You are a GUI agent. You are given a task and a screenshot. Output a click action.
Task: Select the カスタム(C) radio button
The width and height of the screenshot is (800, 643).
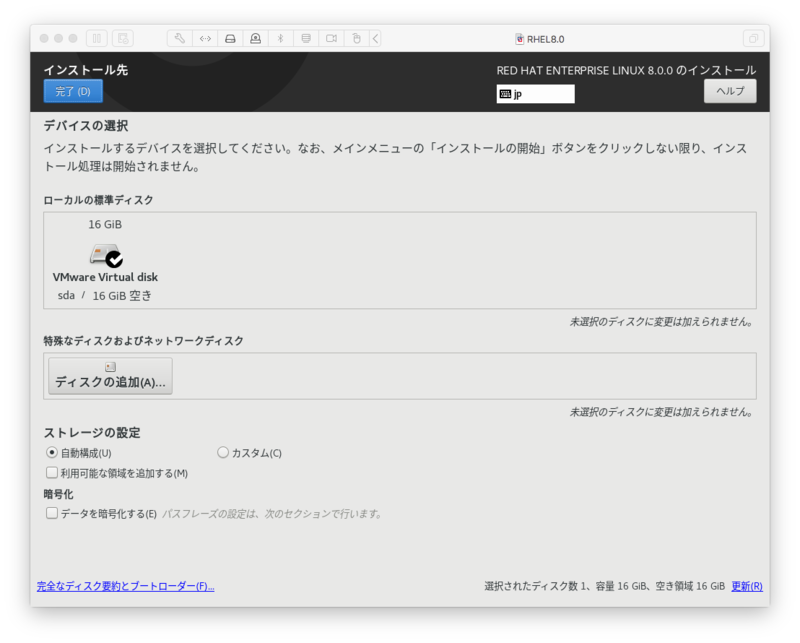tap(223, 453)
